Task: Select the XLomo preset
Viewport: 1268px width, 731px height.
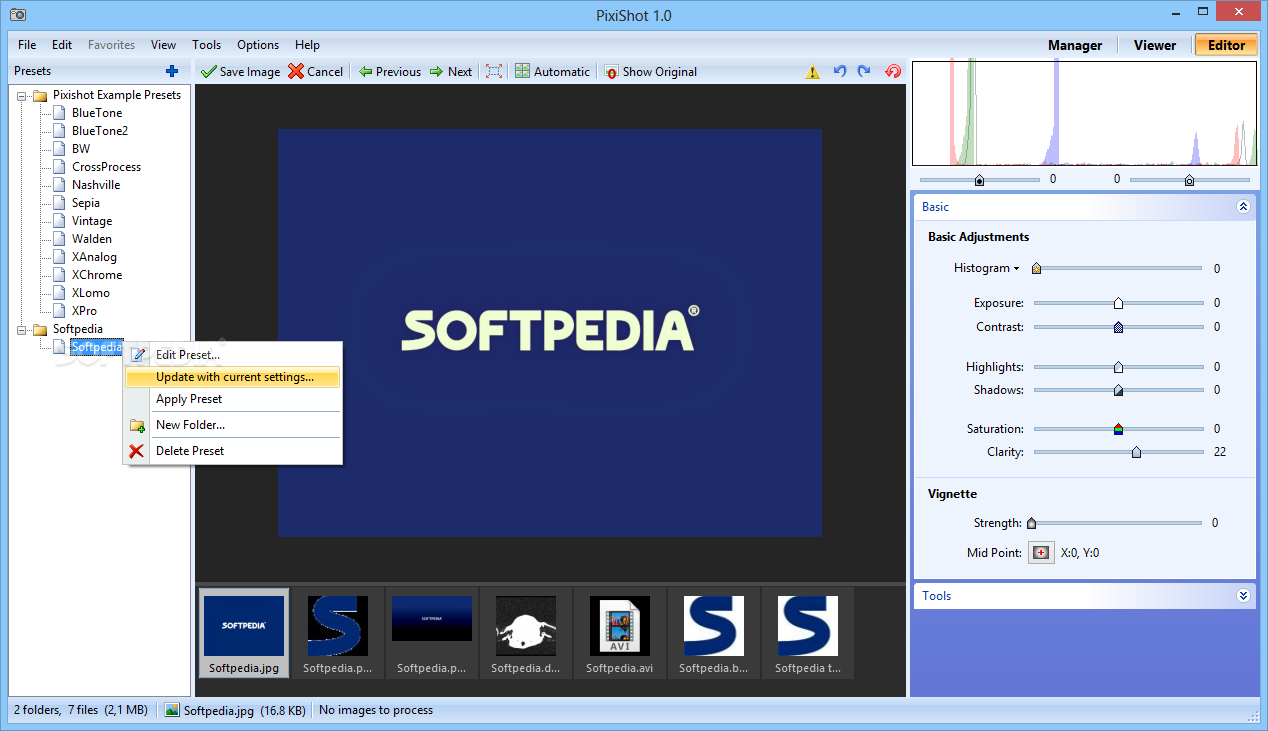Action: [91, 293]
